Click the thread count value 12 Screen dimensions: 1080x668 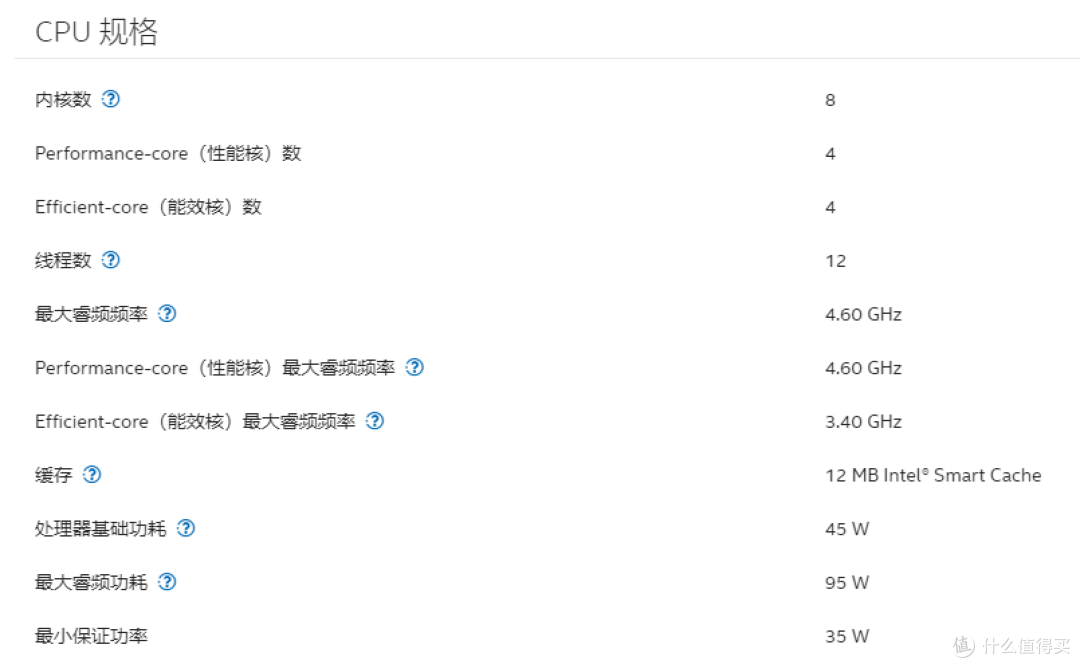pos(836,261)
